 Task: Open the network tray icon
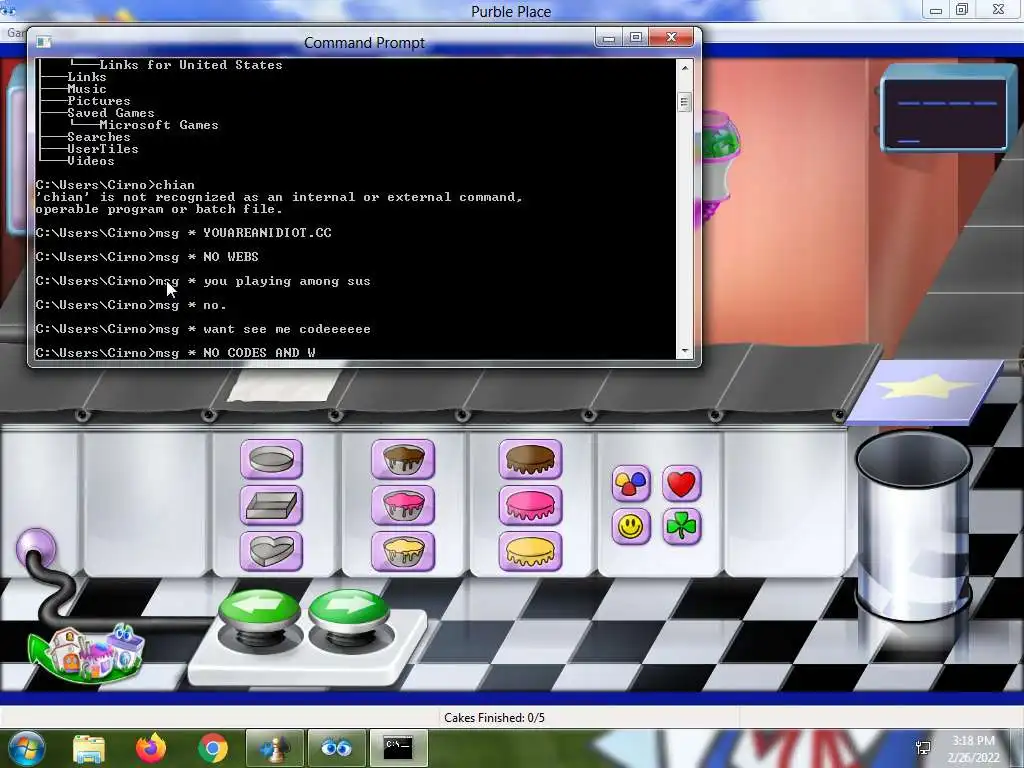pos(923,748)
